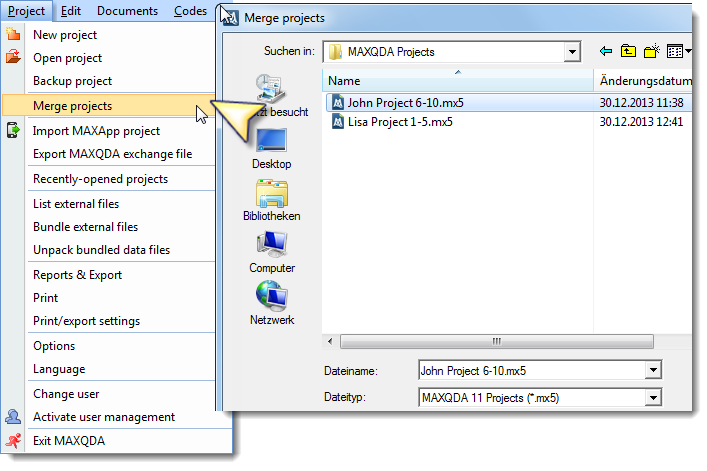Open the Desktop location in places bar
The width and height of the screenshot is (707, 471).
(x=271, y=149)
